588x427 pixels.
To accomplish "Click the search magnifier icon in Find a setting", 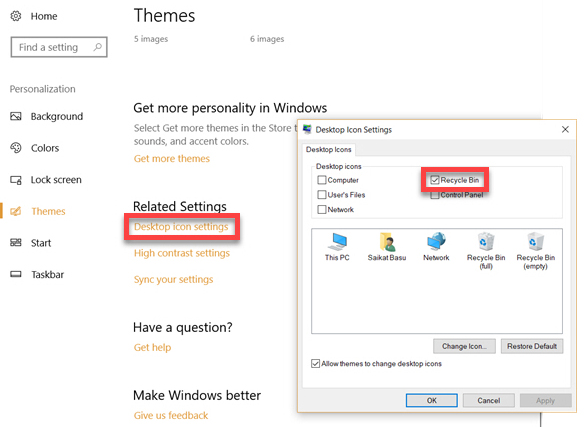I will (x=98, y=47).
